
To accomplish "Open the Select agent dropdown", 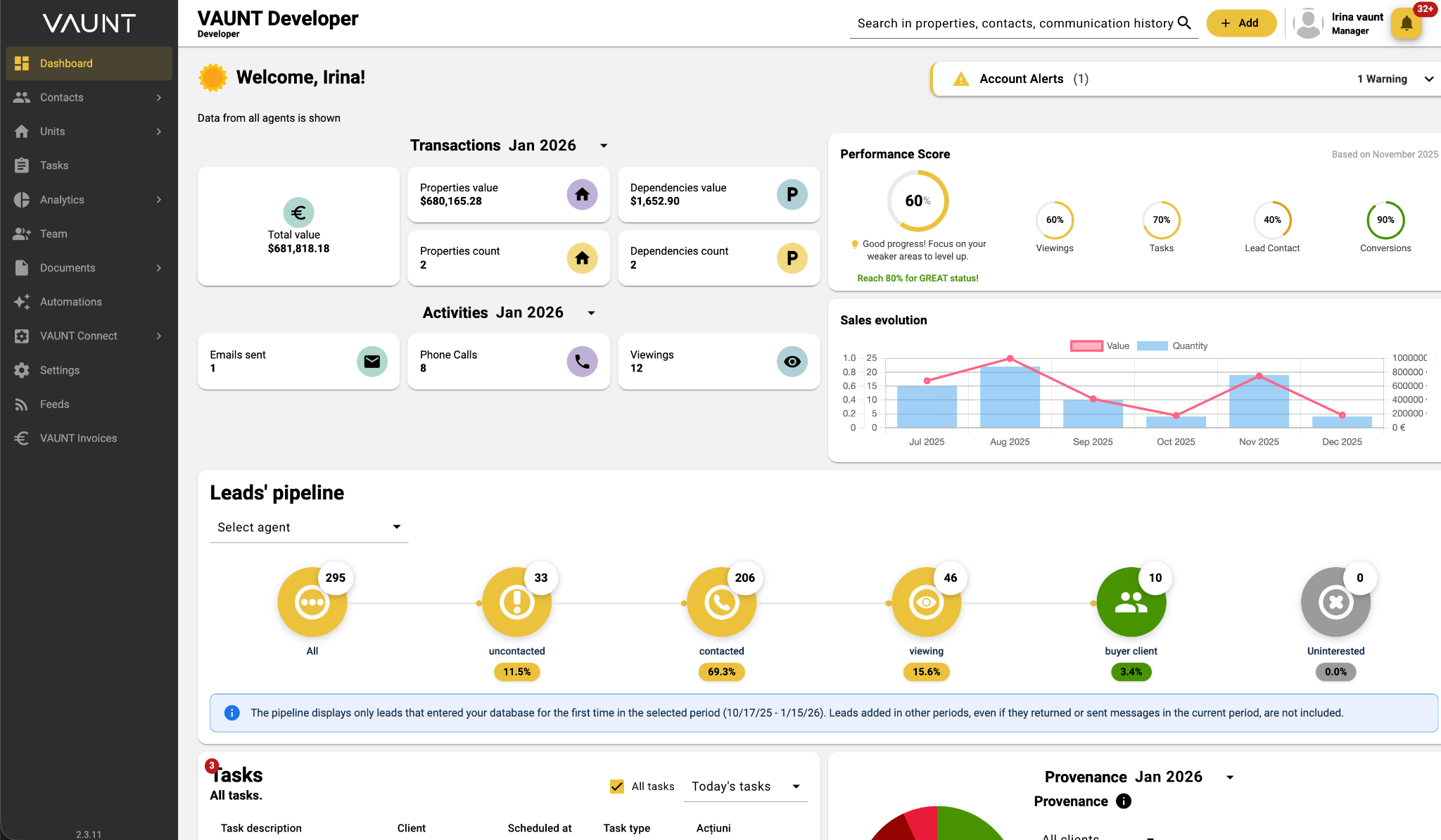I will (x=308, y=527).
